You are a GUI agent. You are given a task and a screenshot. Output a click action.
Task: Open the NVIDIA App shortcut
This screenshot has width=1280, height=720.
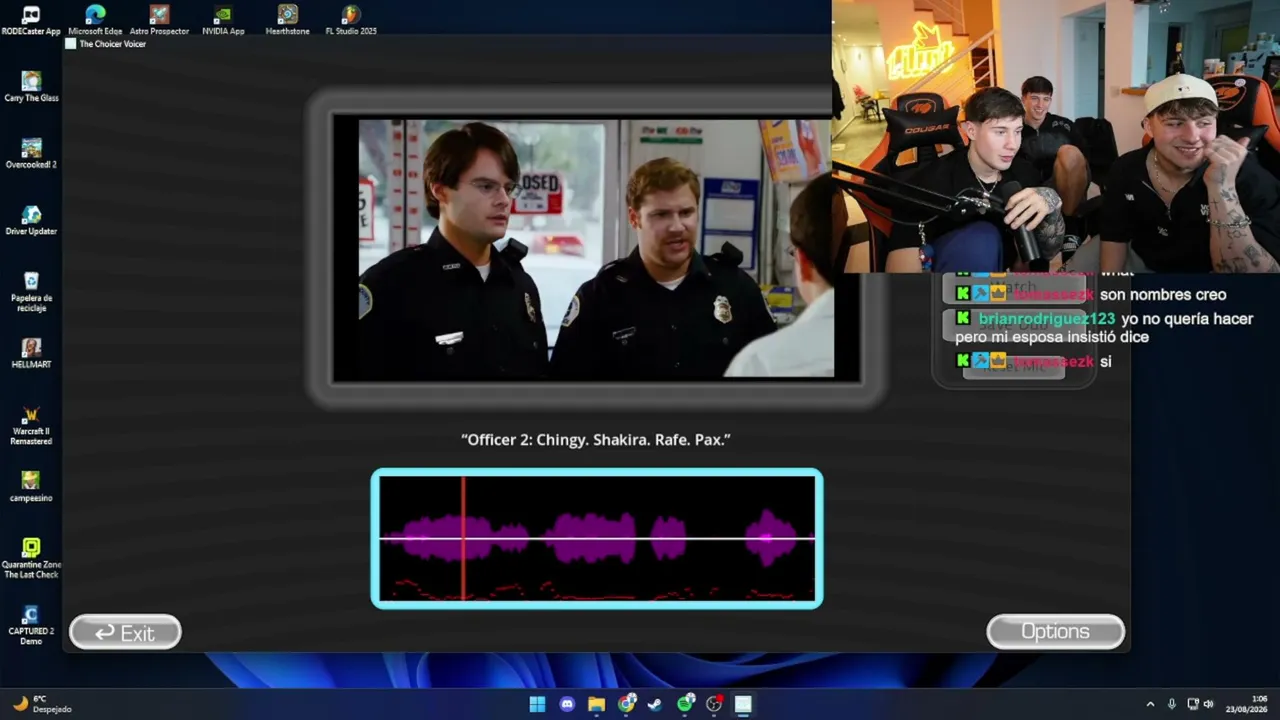pos(223,20)
